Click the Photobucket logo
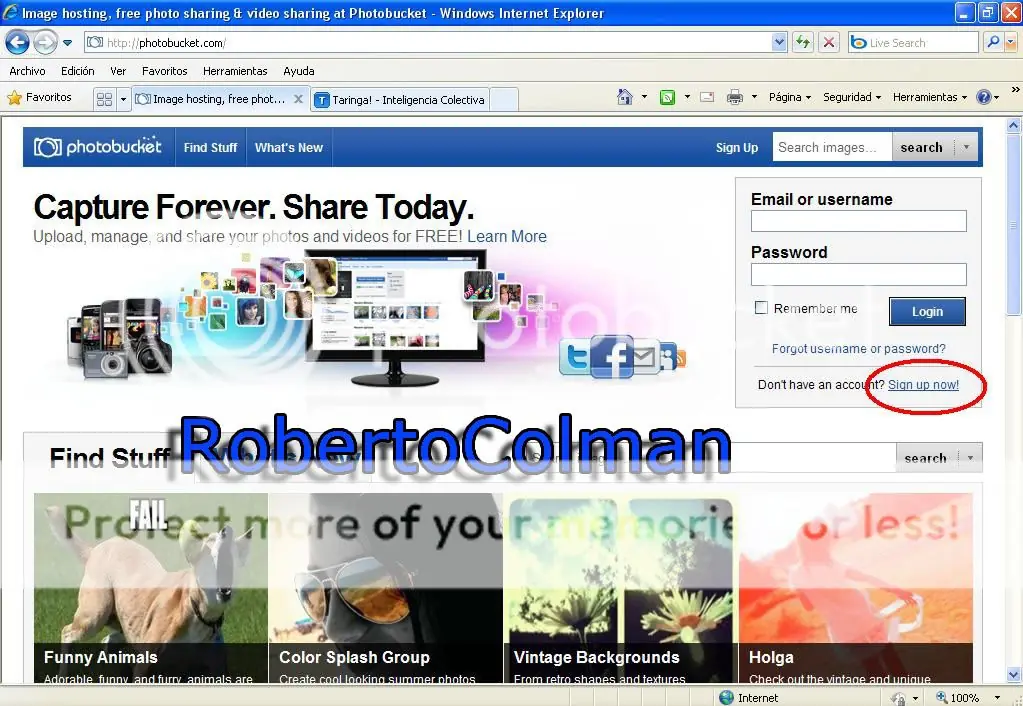 pyautogui.click(x=98, y=147)
